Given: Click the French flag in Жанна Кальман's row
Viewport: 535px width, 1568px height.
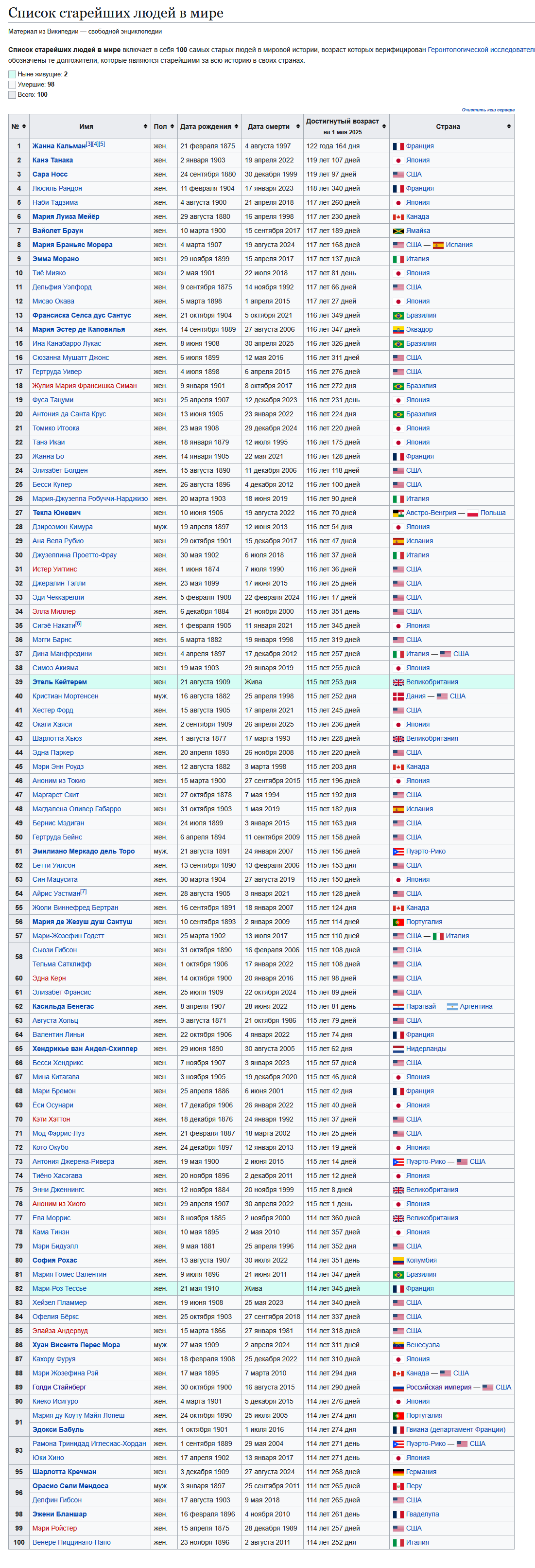Looking at the screenshot, I should point(398,147).
